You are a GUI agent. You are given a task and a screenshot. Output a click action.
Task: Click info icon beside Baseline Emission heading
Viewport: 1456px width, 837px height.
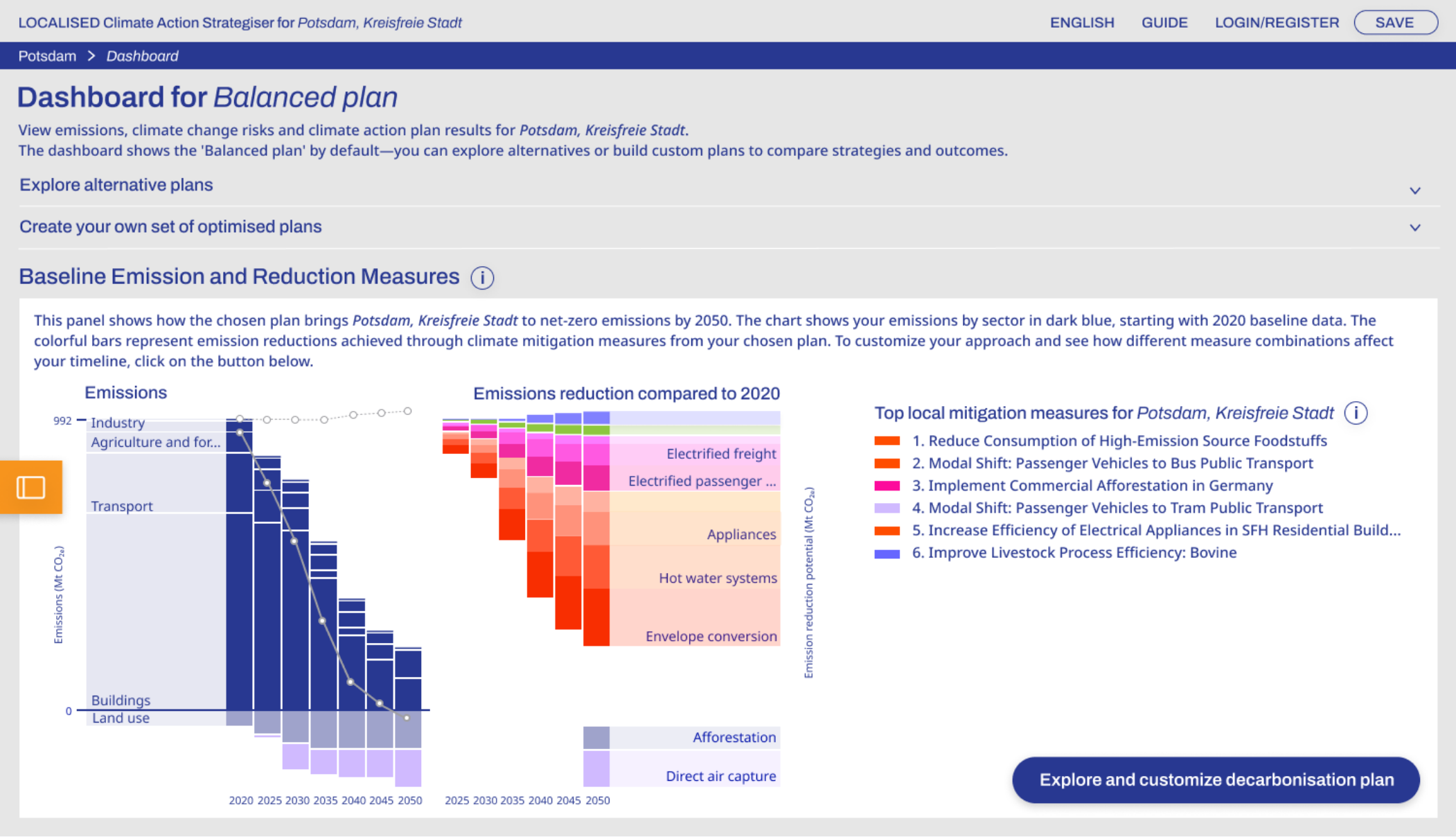click(482, 278)
